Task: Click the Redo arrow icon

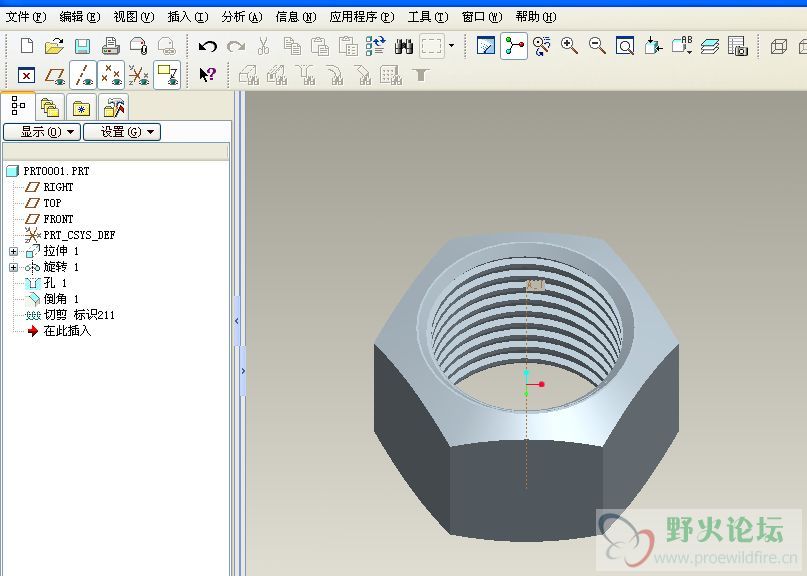Action: coord(236,46)
